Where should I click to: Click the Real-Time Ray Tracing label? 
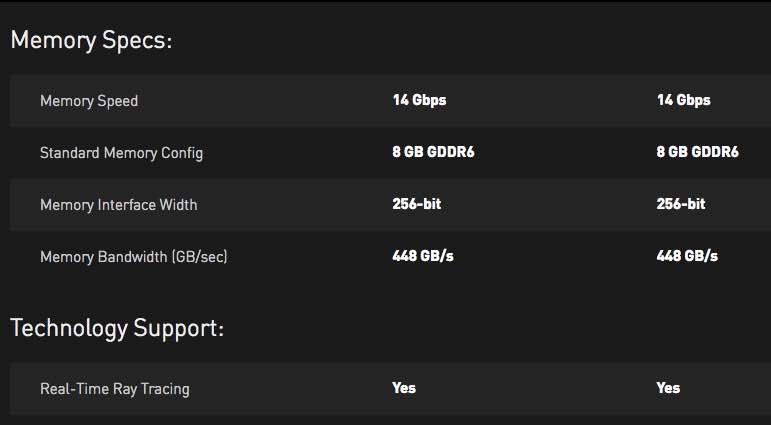pyautogui.click(x=114, y=389)
